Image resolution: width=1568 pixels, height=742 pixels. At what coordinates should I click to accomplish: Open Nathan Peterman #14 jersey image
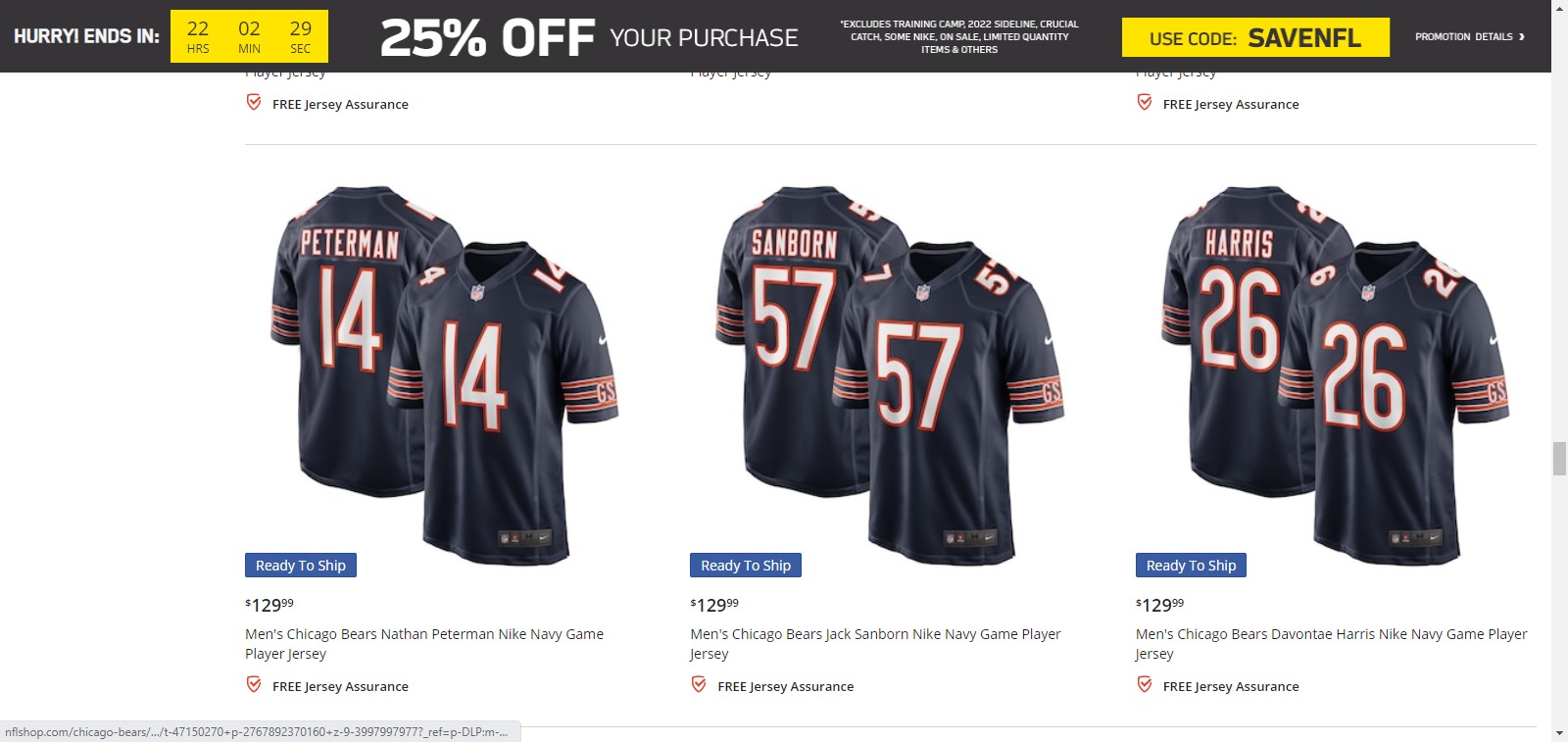coord(444,374)
